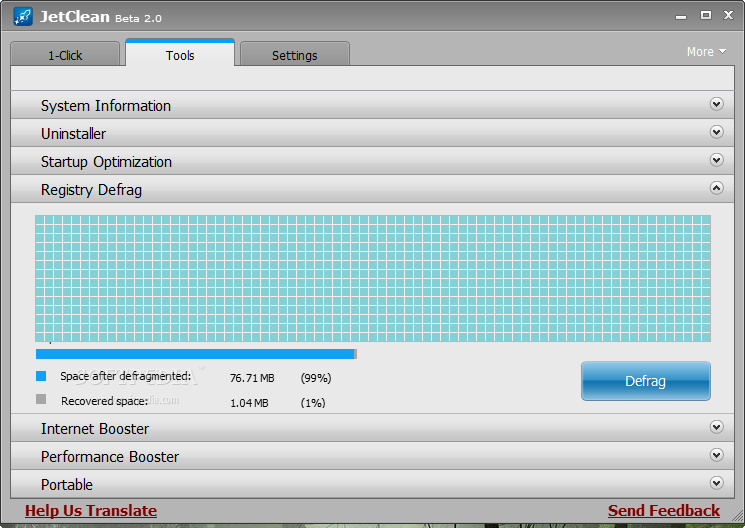
Task: Select the Tools tab
Action: point(180,53)
